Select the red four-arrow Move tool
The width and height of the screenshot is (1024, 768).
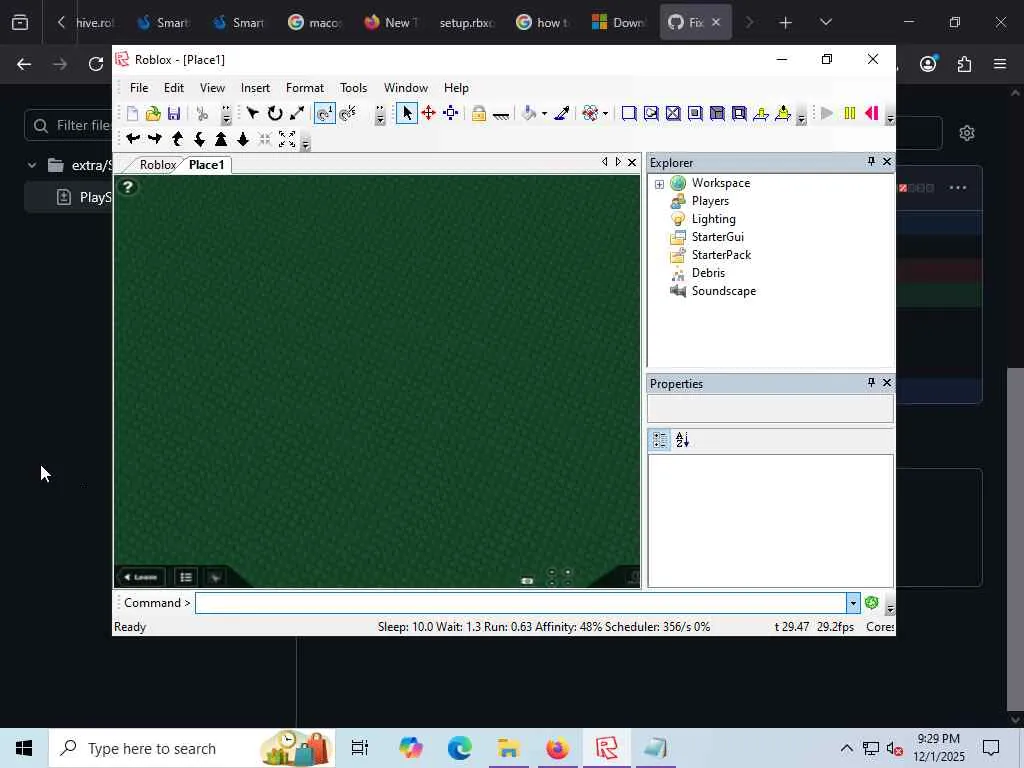(428, 114)
